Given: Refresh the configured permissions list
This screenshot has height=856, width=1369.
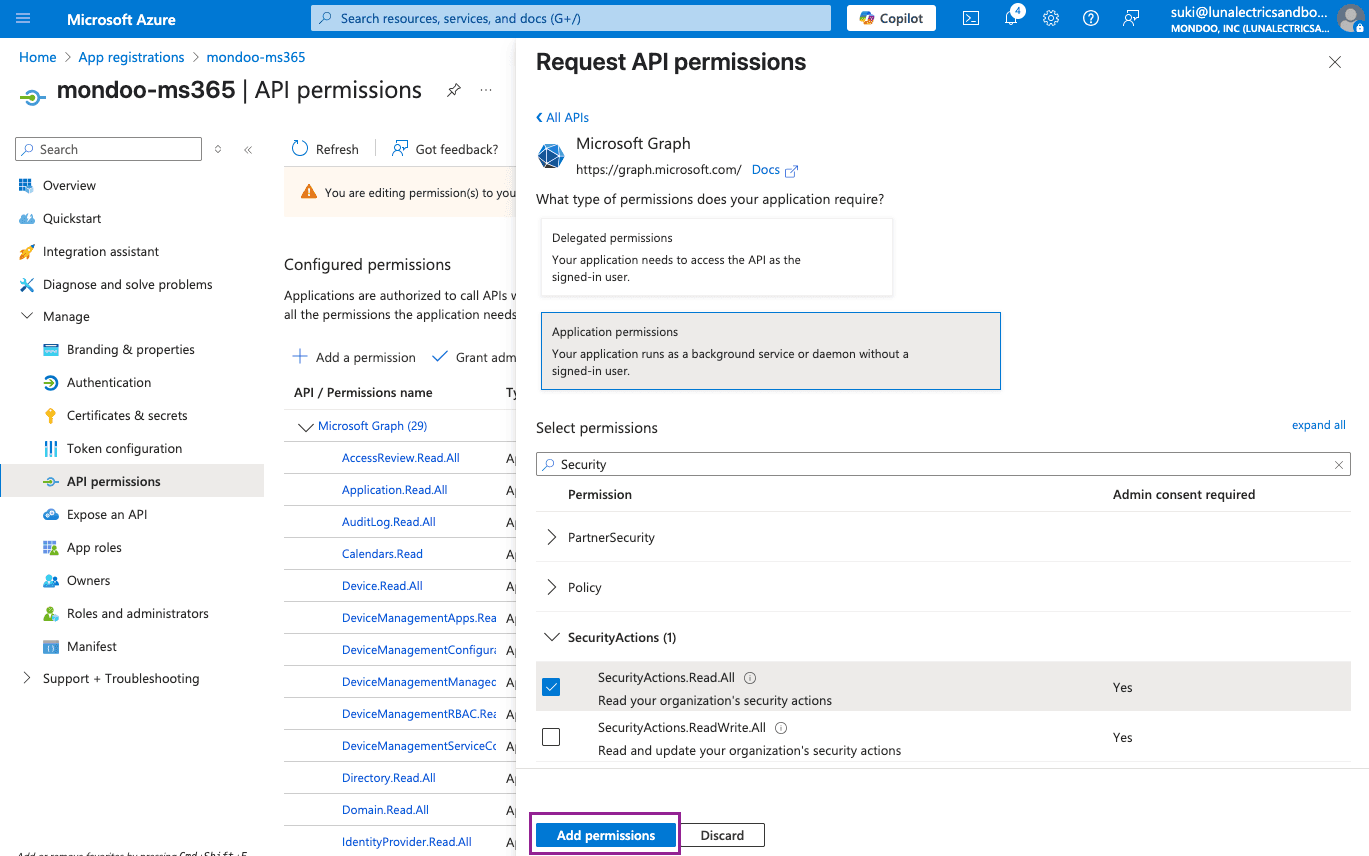Looking at the screenshot, I should (x=325, y=148).
